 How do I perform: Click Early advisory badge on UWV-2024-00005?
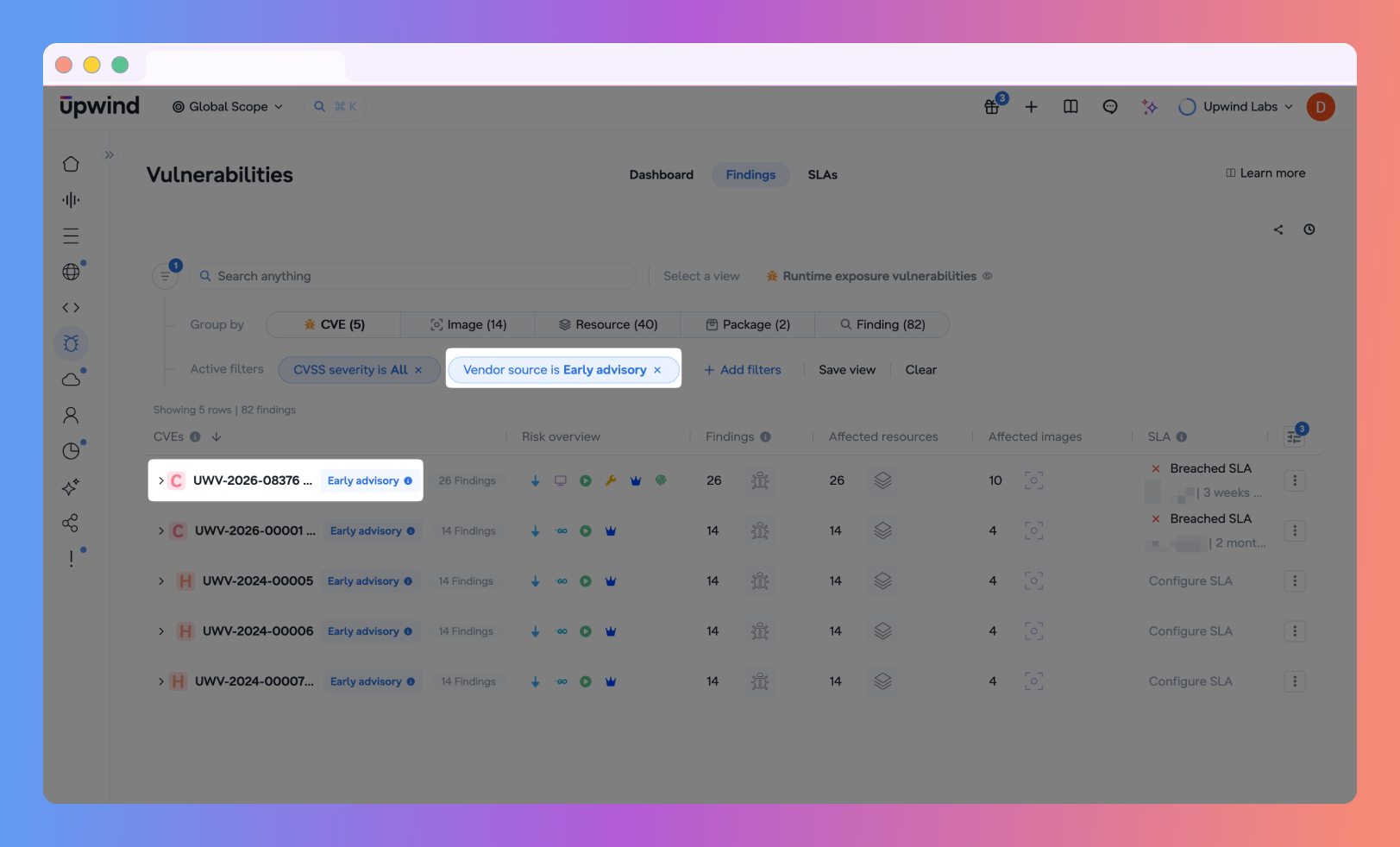point(370,581)
